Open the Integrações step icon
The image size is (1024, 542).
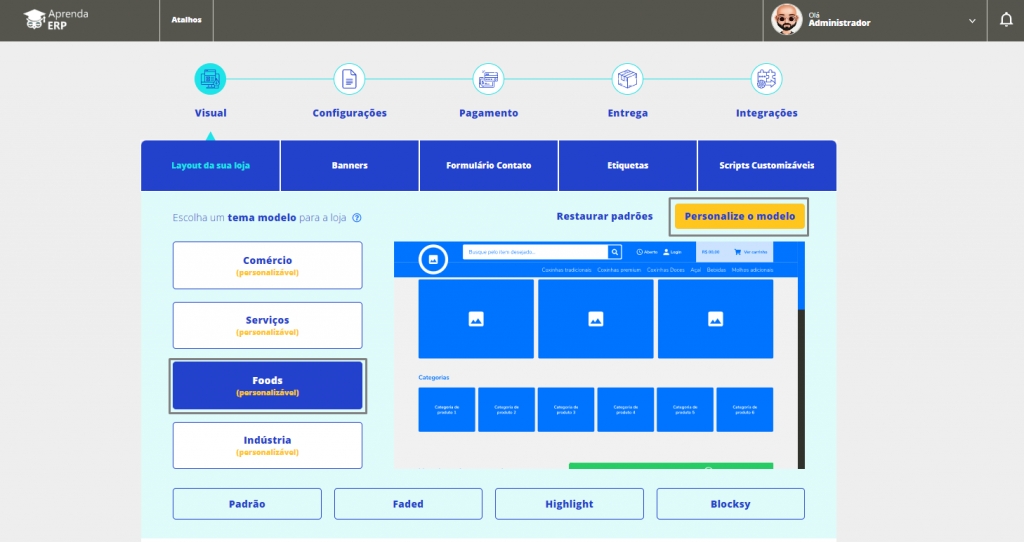[x=766, y=78]
